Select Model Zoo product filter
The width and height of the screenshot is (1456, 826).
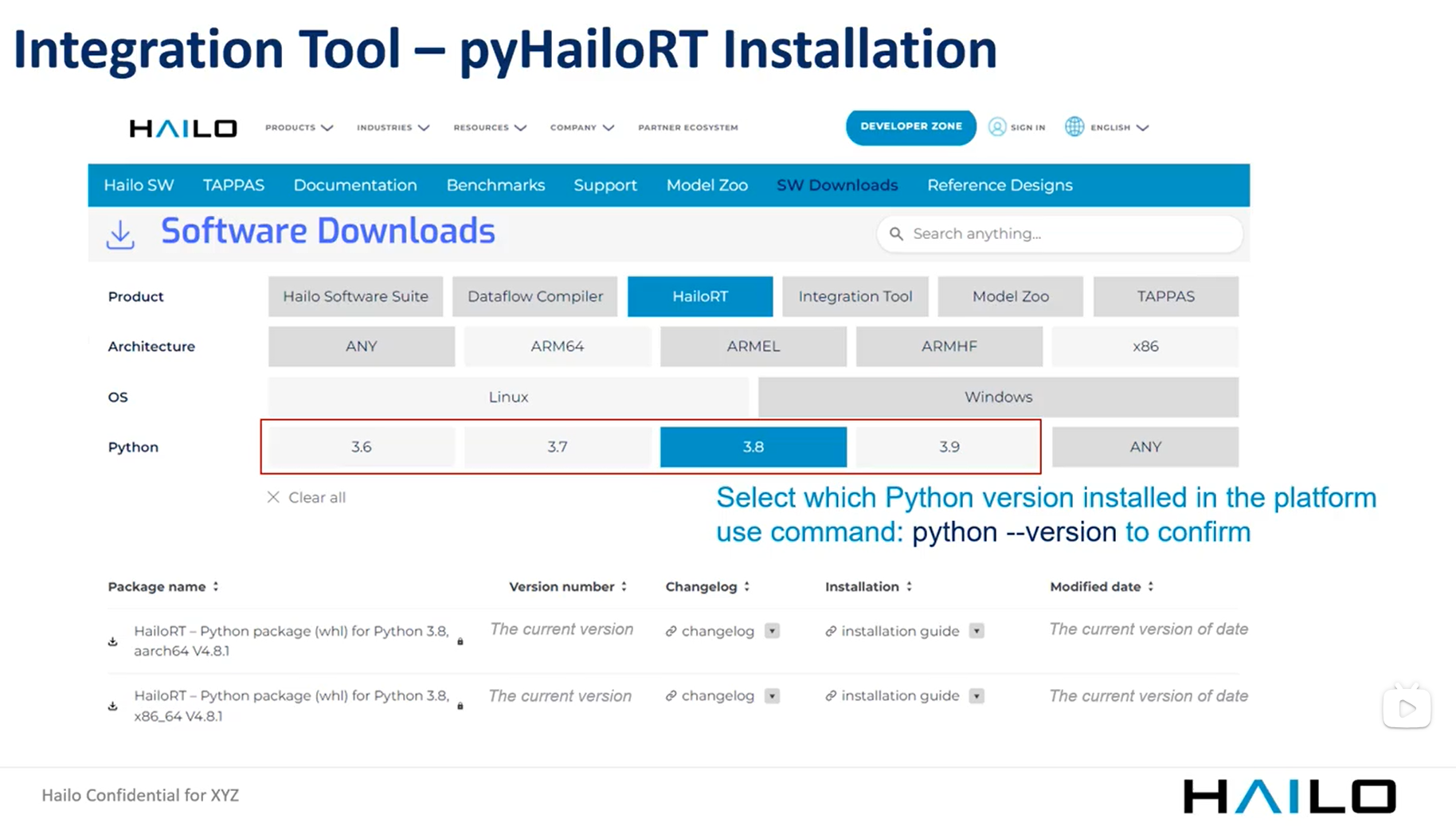(x=1011, y=296)
